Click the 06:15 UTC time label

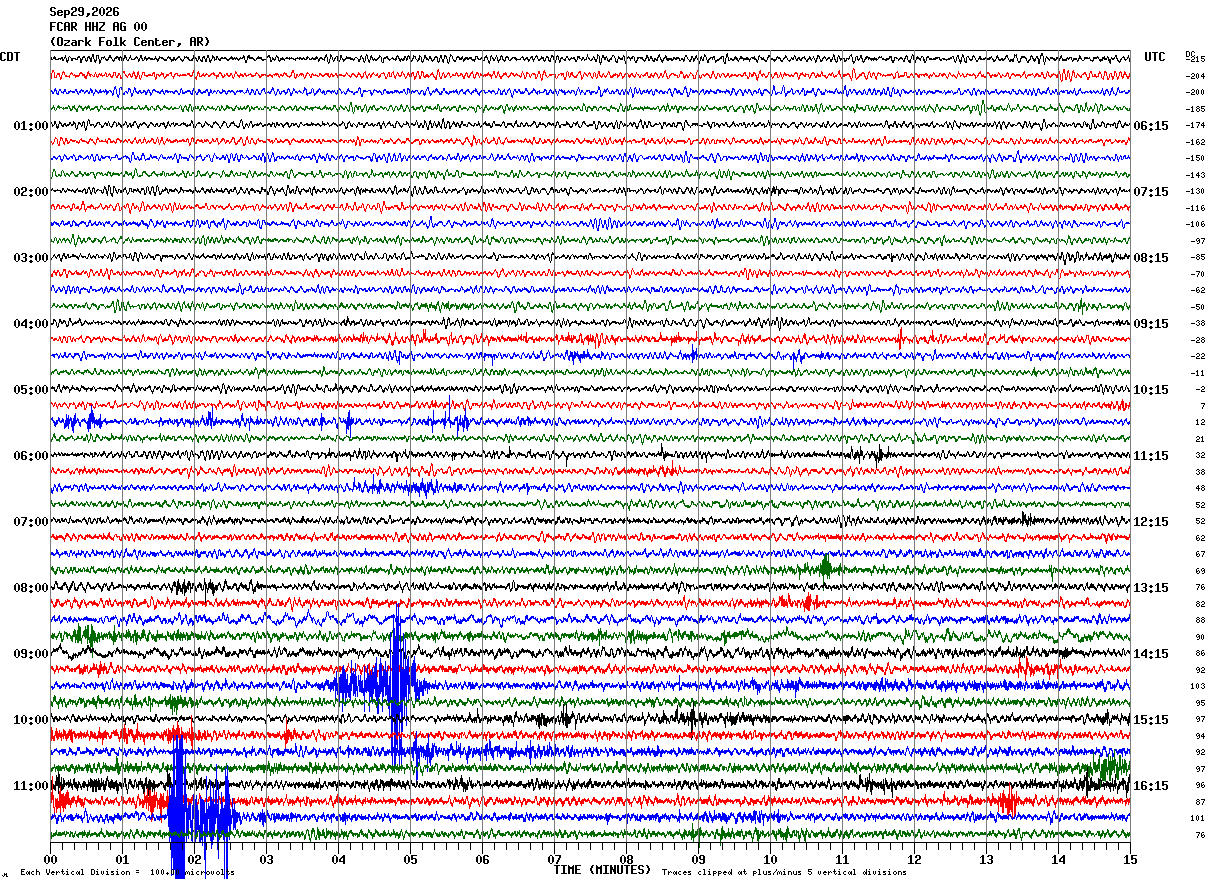tap(1152, 126)
